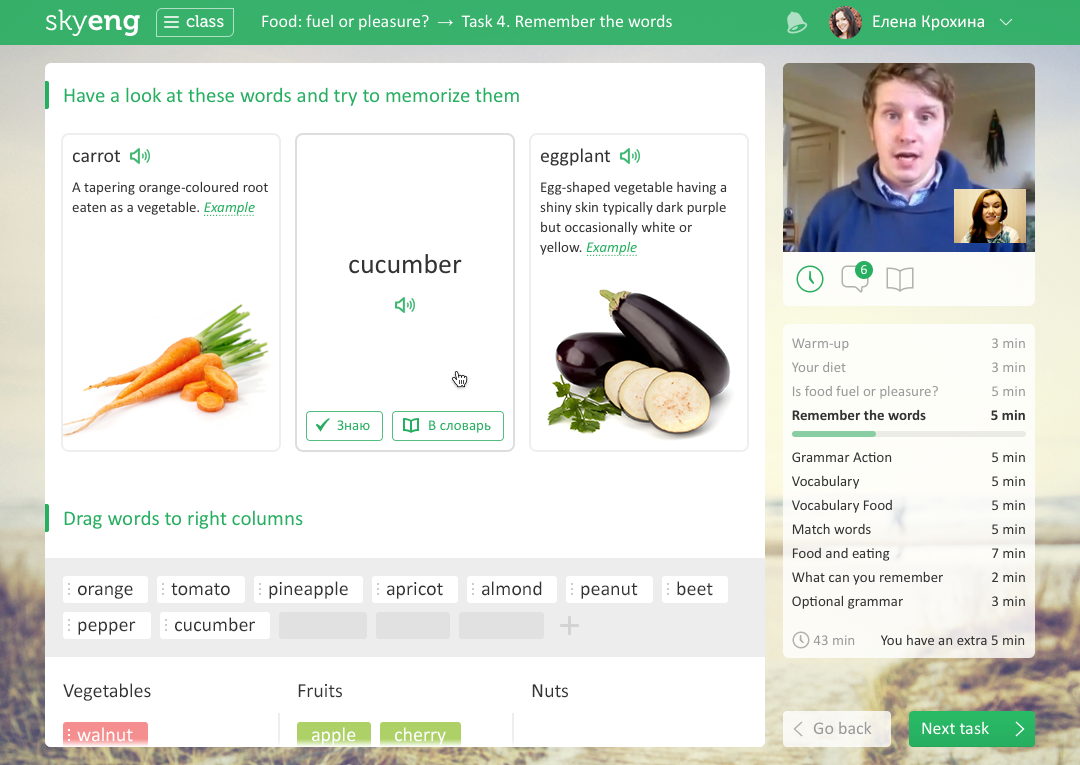Click Go back button
The width and height of the screenshot is (1080, 765).
[837, 729]
